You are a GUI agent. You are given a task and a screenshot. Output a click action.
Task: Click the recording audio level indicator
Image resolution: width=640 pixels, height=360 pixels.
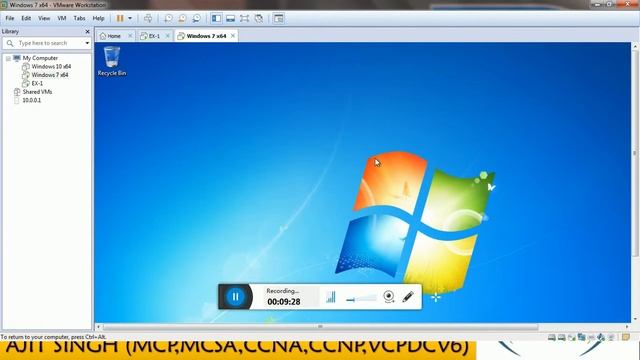click(x=331, y=297)
